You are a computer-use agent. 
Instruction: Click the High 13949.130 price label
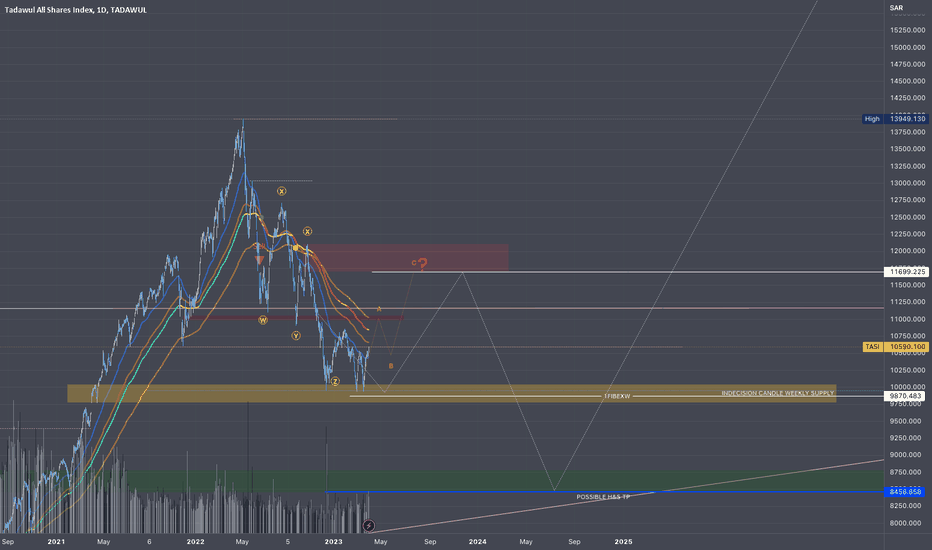coord(895,119)
